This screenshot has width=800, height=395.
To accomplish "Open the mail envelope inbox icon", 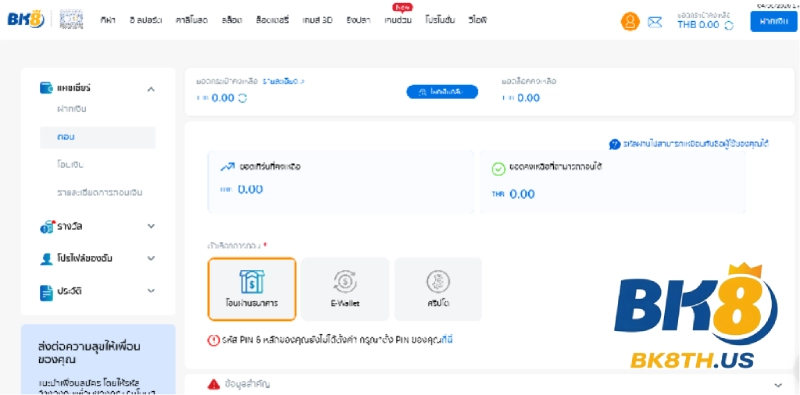I will point(655,22).
